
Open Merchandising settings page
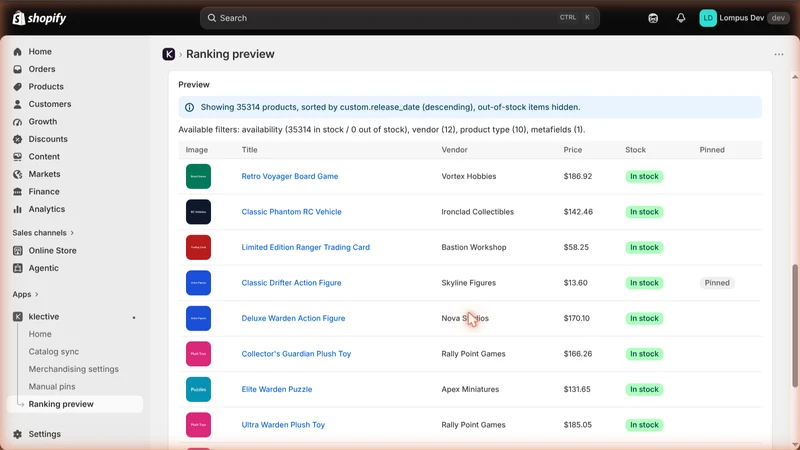(73, 369)
